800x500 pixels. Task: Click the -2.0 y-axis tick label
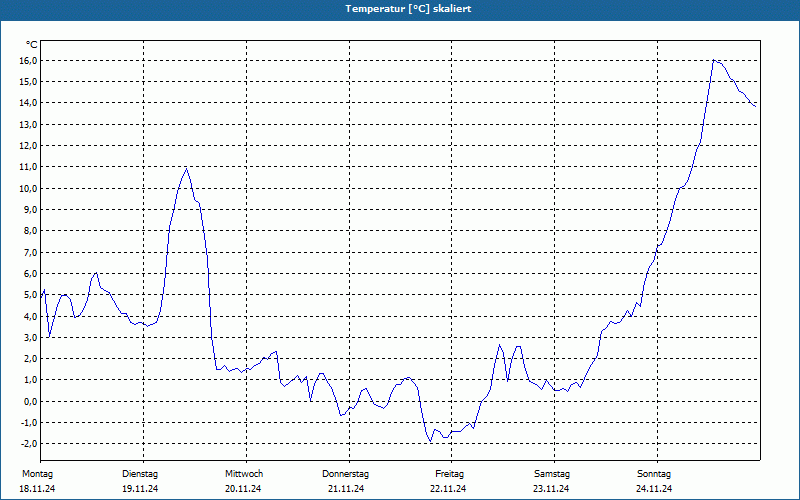pyautogui.click(x=29, y=444)
